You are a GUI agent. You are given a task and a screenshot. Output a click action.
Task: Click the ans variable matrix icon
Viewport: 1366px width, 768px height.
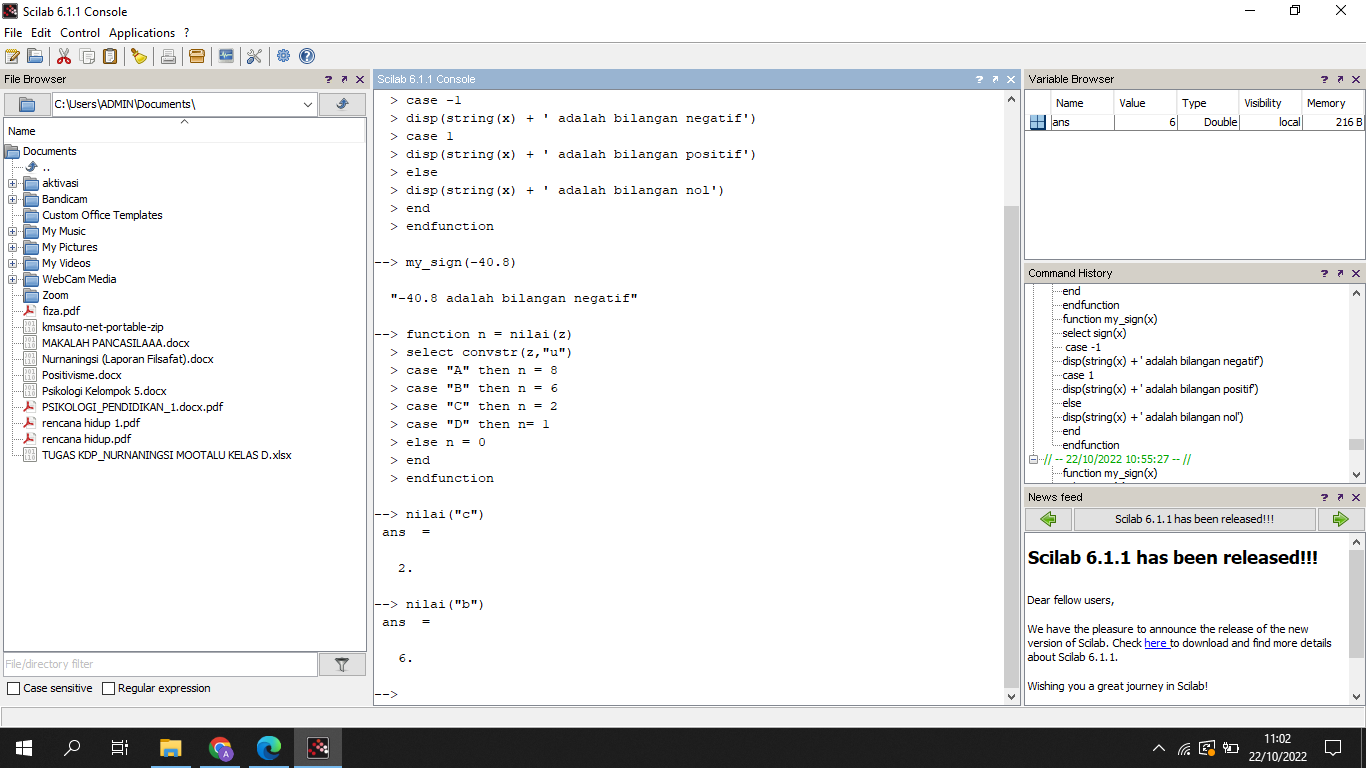1038,122
